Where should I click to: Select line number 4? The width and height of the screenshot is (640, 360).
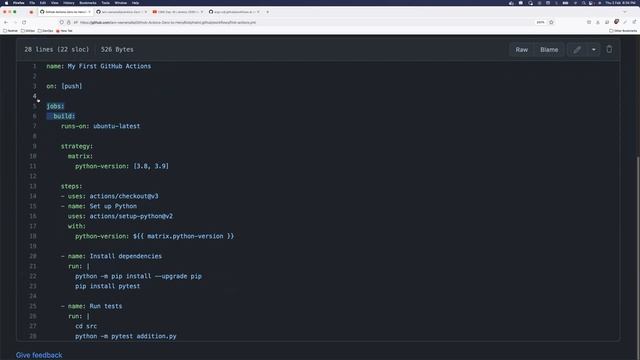point(35,96)
